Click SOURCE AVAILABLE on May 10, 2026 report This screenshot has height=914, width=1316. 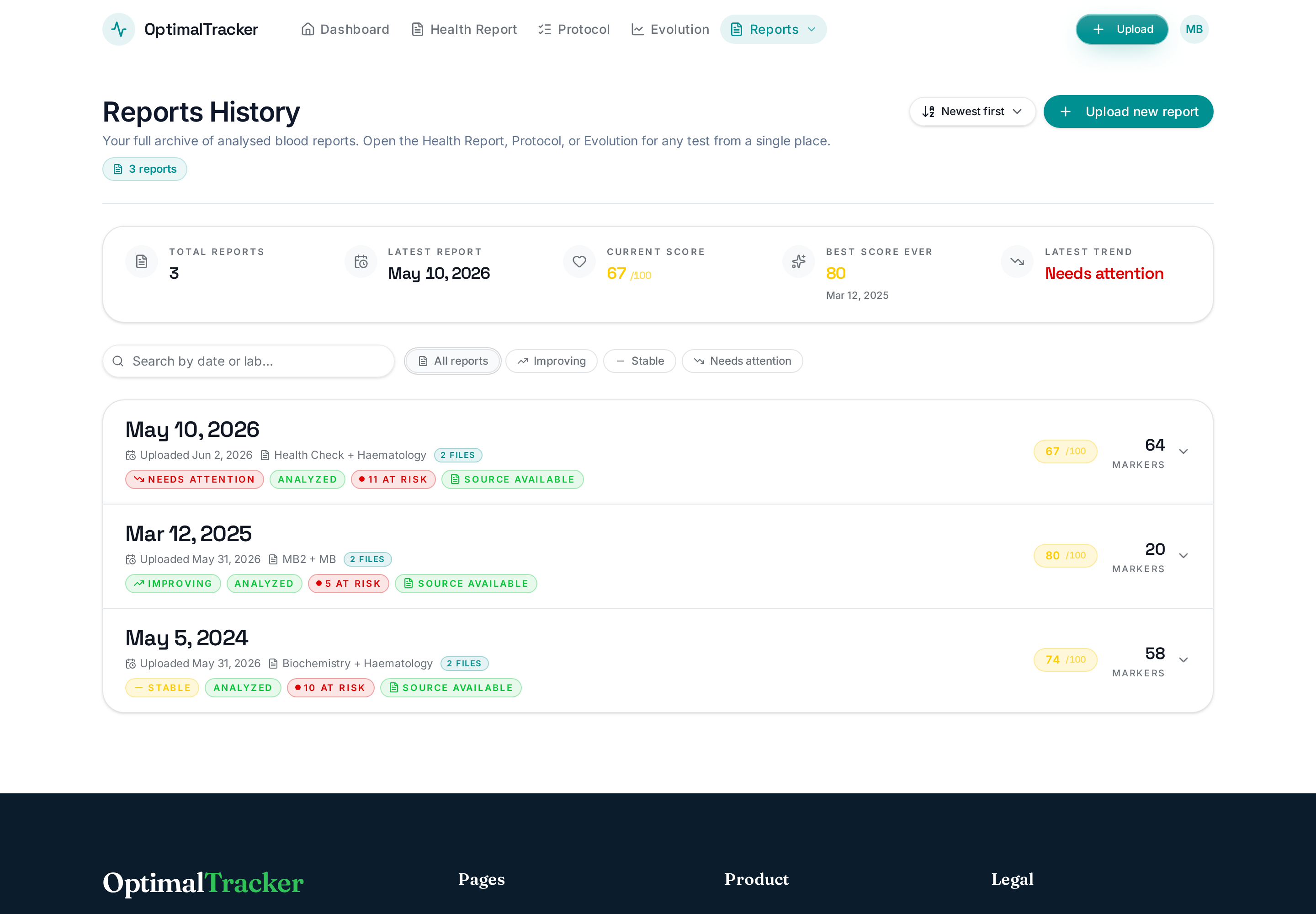(x=513, y=479)
